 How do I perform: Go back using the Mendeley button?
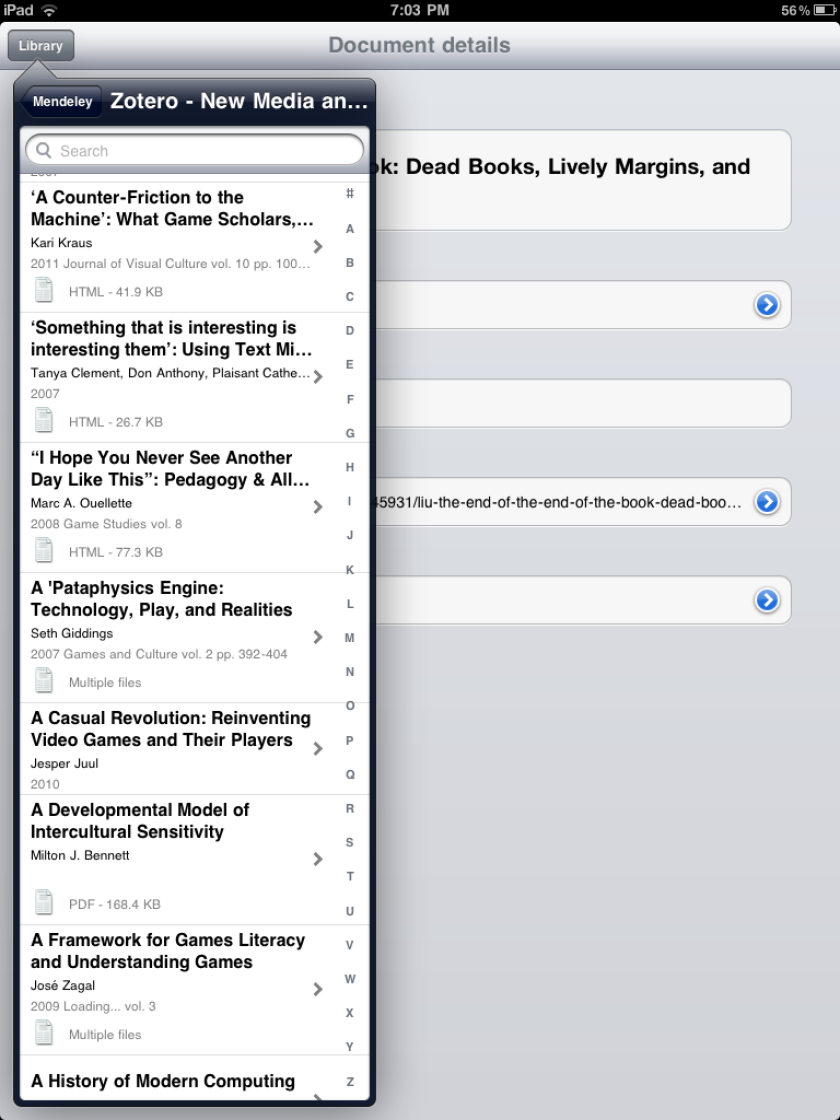point(62,101)
